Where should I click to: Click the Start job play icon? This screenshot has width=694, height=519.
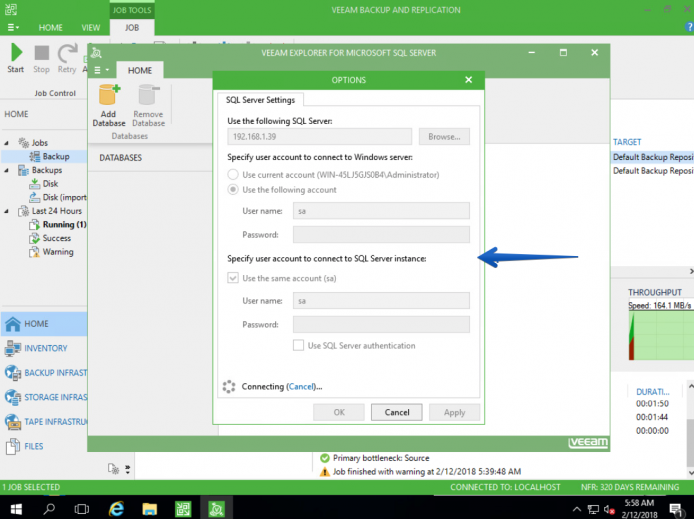[16, 53]
